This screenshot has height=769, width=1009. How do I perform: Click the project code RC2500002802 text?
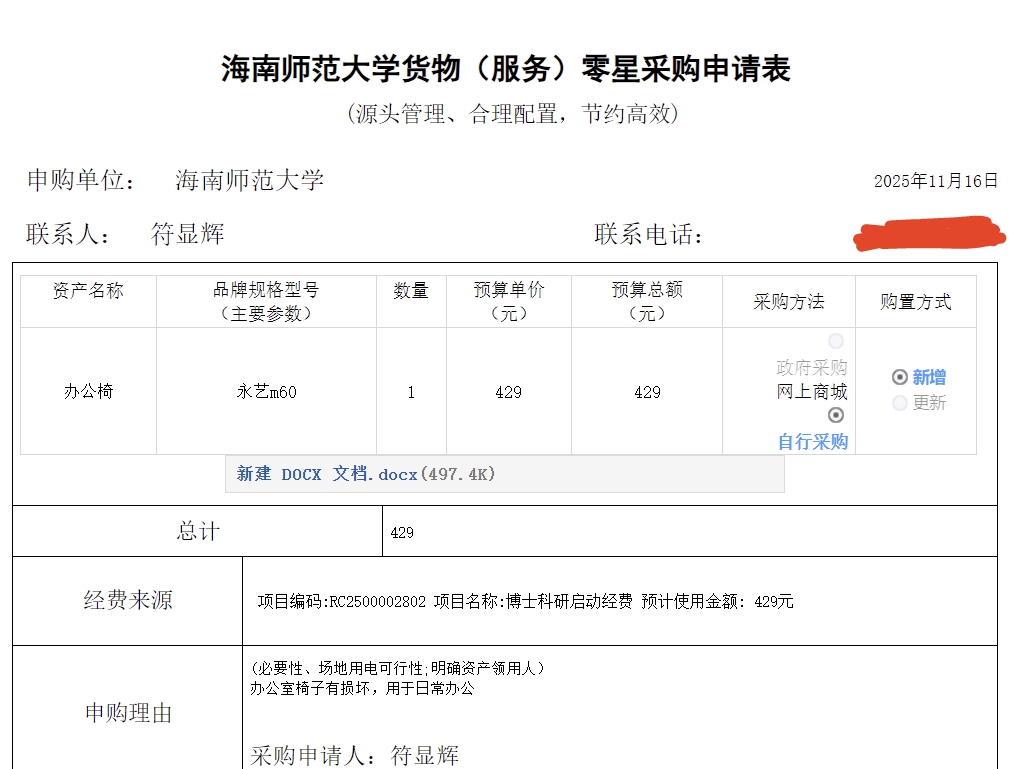pyautogui.click(x=377, y=601)
